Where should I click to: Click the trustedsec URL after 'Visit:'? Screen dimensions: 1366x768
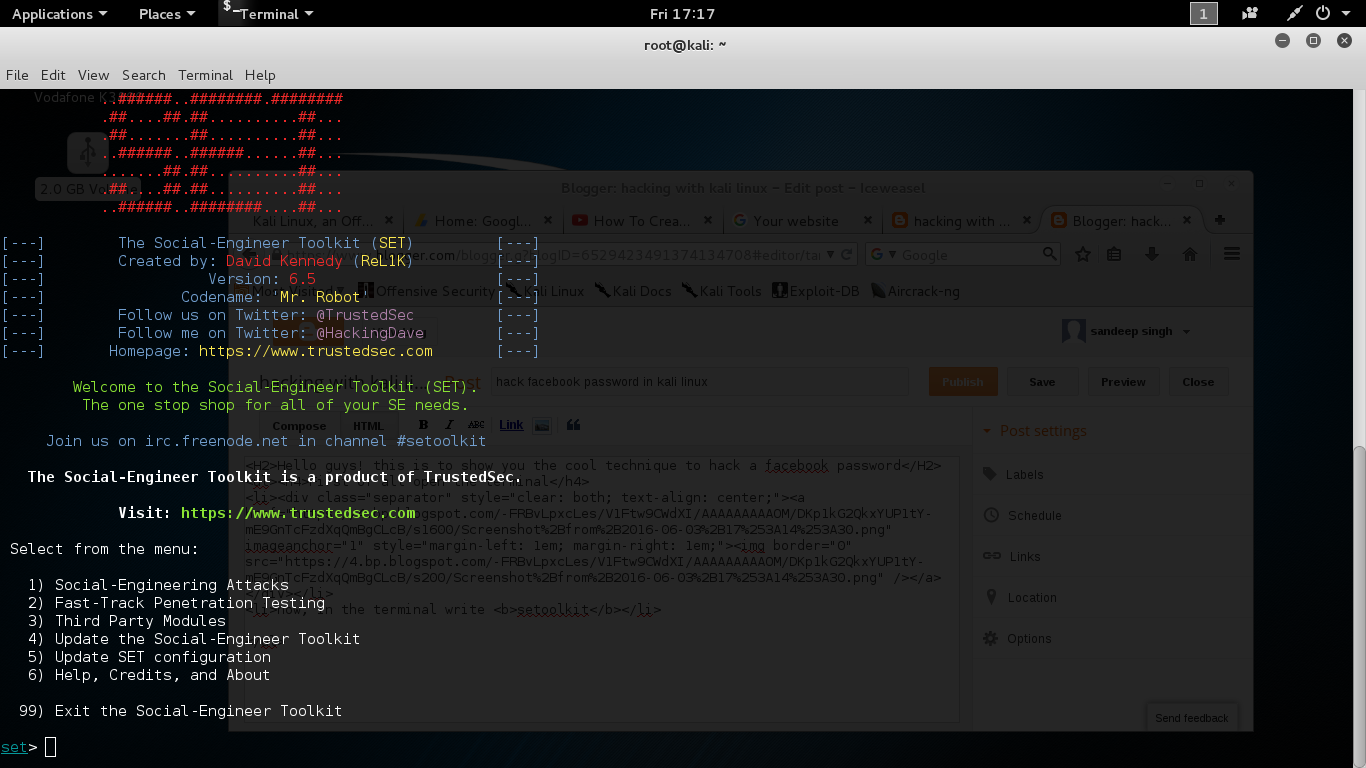pos(298,513)
